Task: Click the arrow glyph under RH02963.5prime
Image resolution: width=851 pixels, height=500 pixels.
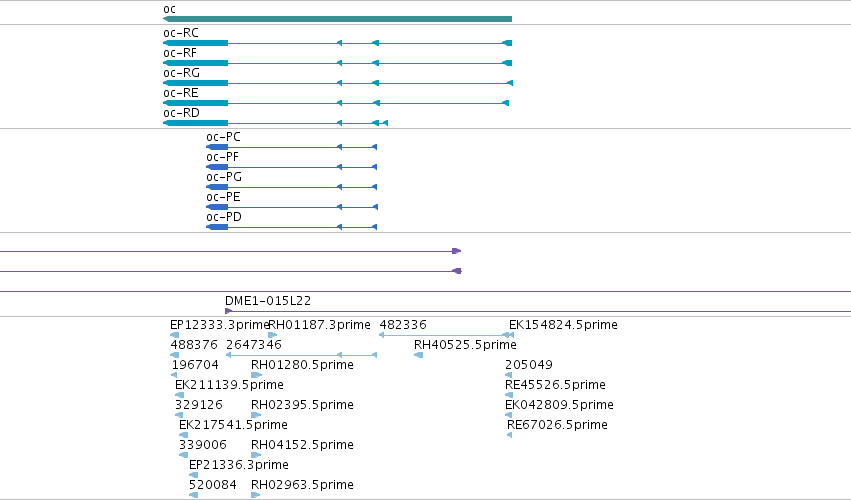Action: pyautogui.click(x=256, y=495)
